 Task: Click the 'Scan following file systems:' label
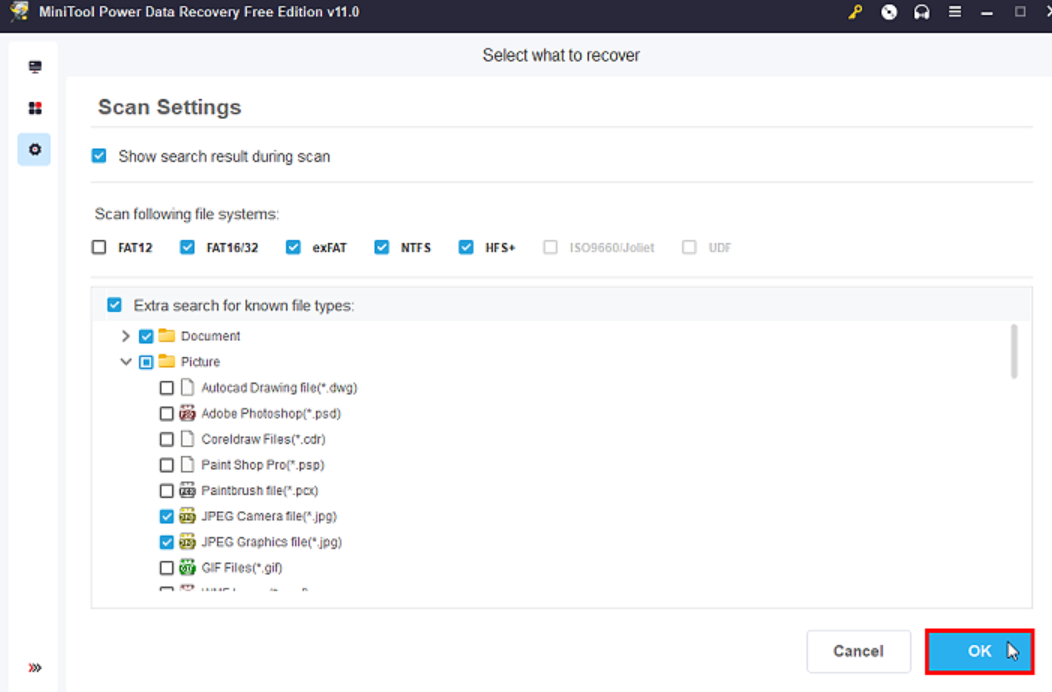[187, 214]
